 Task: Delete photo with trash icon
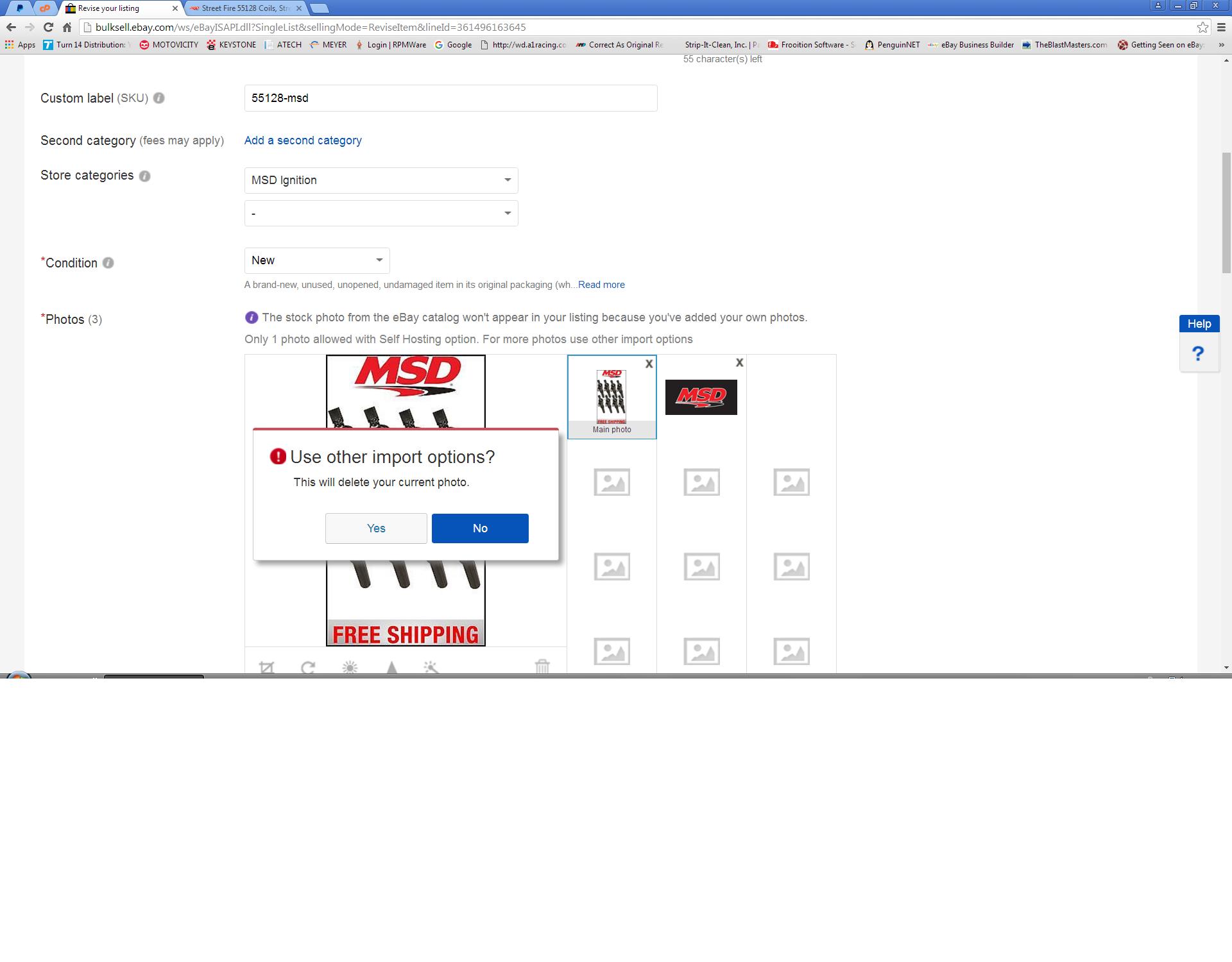pos(542,666)
